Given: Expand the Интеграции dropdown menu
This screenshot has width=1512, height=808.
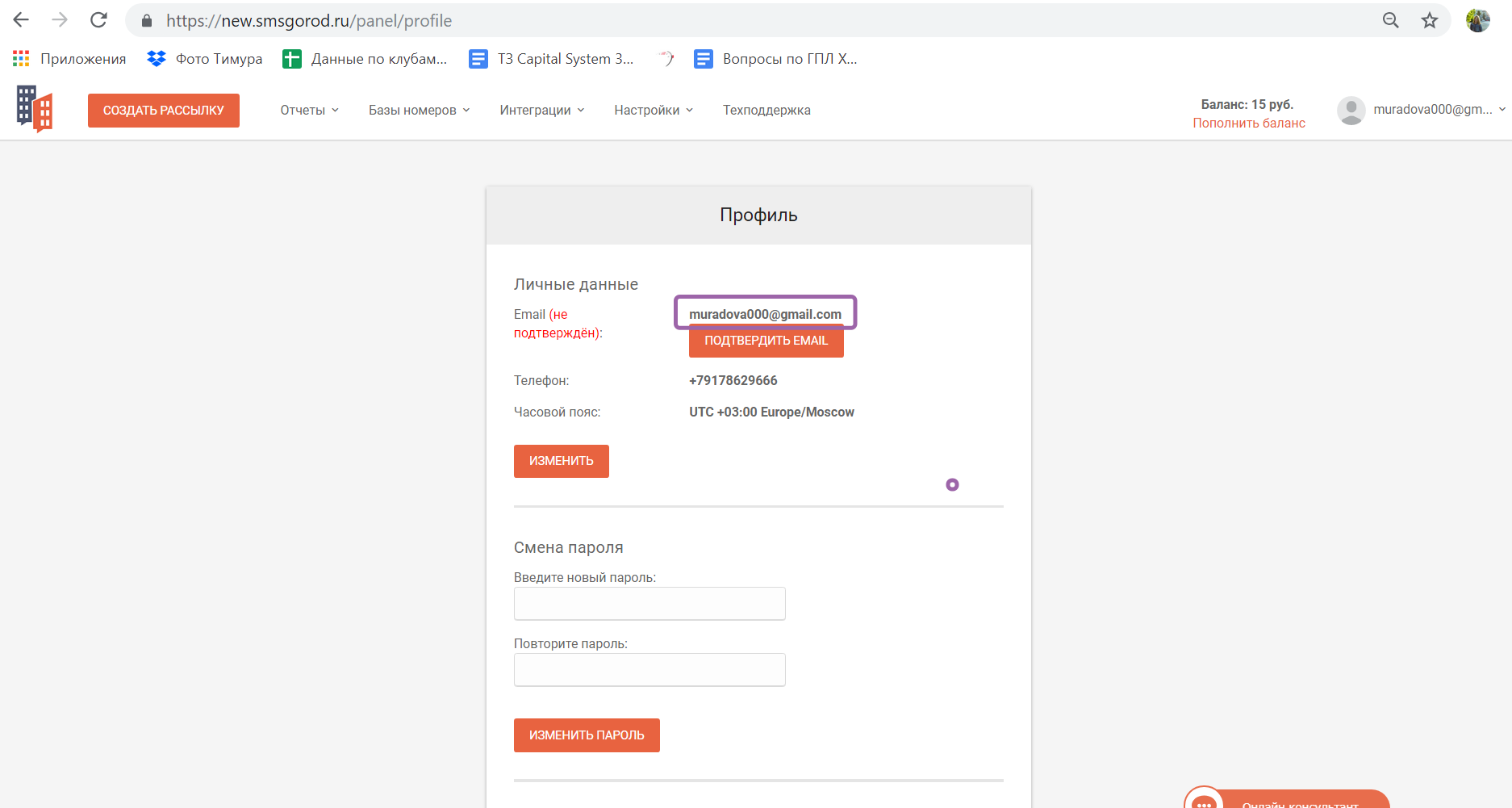Looking at the screenshot, I should click(541, 111).
